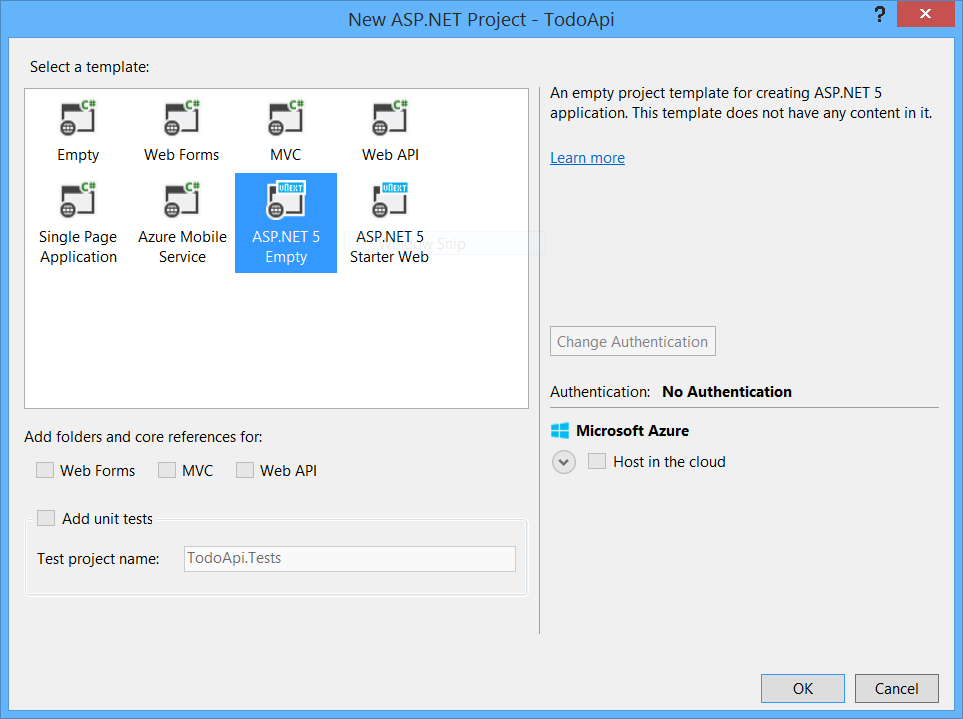Select the ASP.NET 5 Starter Web template

(390, 223)
